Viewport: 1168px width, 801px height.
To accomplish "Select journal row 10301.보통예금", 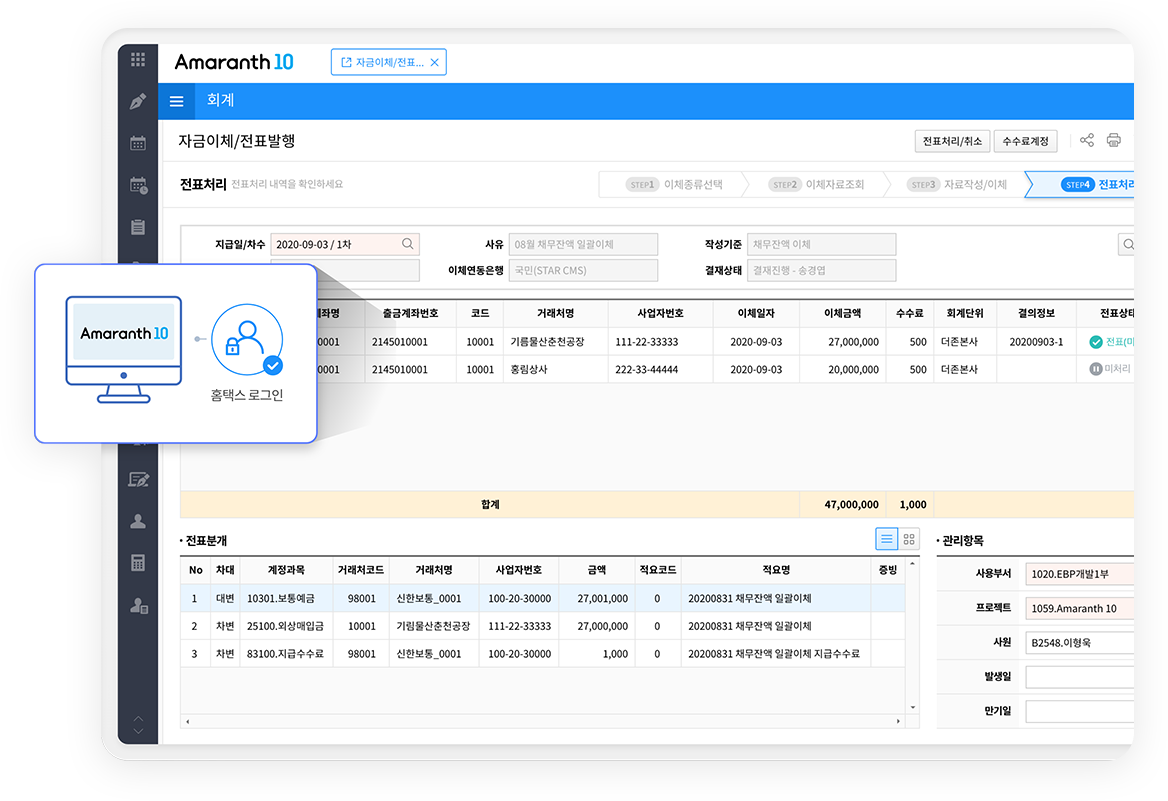I will 542,598.
